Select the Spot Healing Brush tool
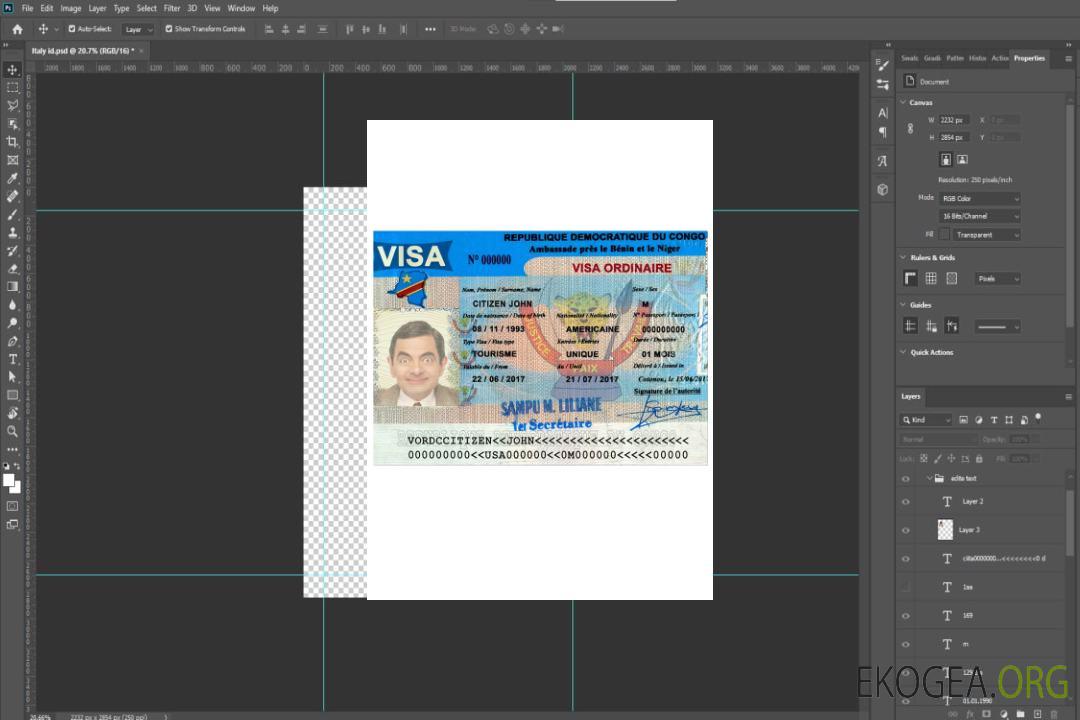The height and width of the screenshot is (720, 1080). (12, 196)
